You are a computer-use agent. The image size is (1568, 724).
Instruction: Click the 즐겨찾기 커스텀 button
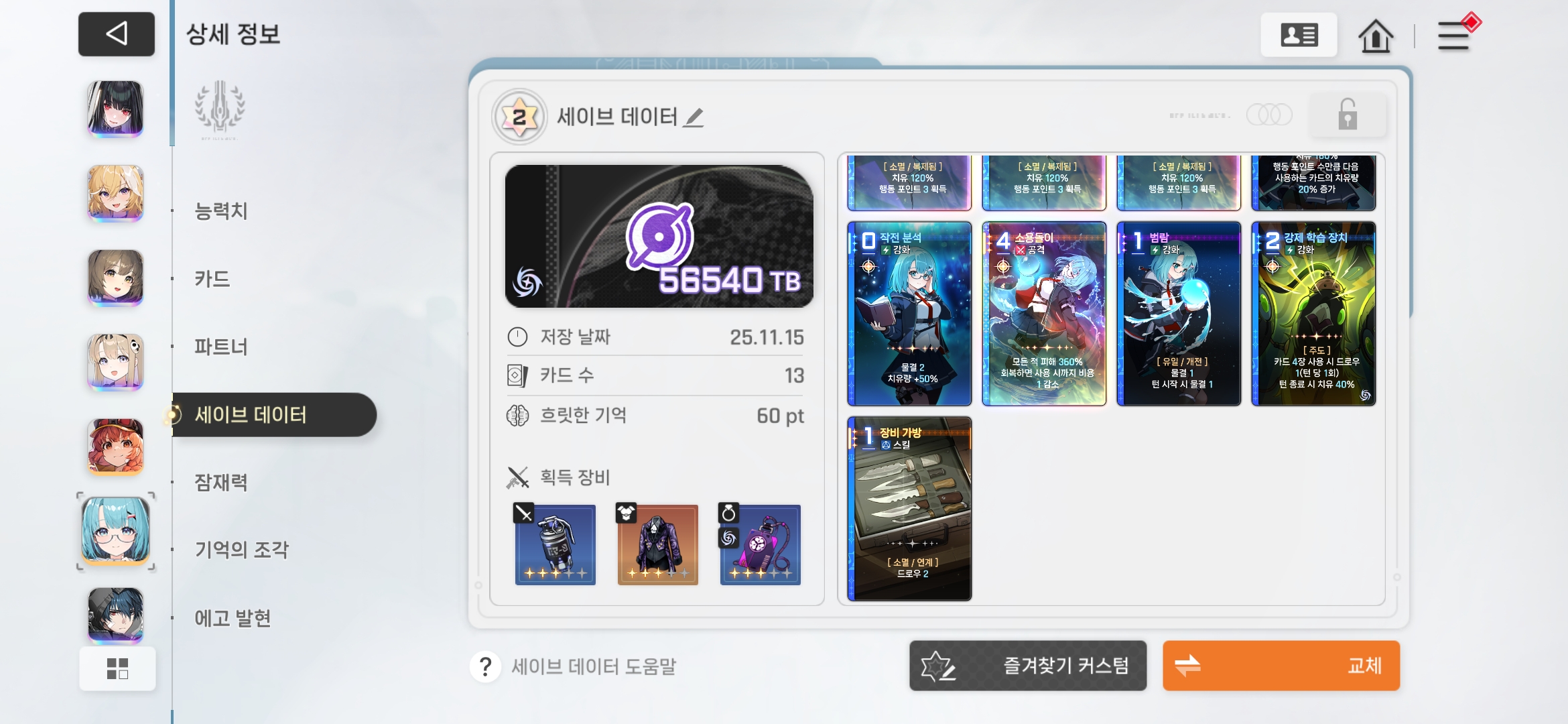click(1028, 666)
